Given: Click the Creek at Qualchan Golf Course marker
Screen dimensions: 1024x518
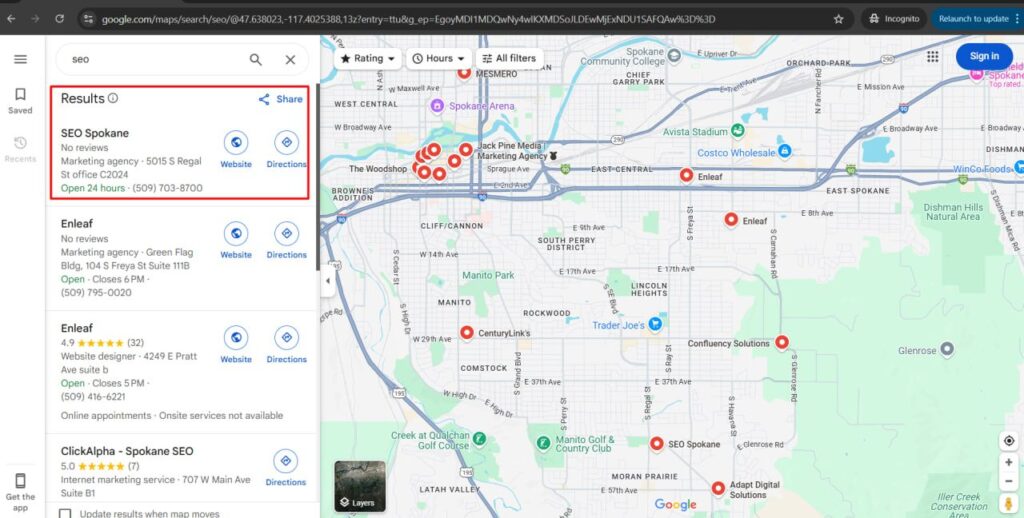Looking at the screenshot, I should (x=479, y=438).
